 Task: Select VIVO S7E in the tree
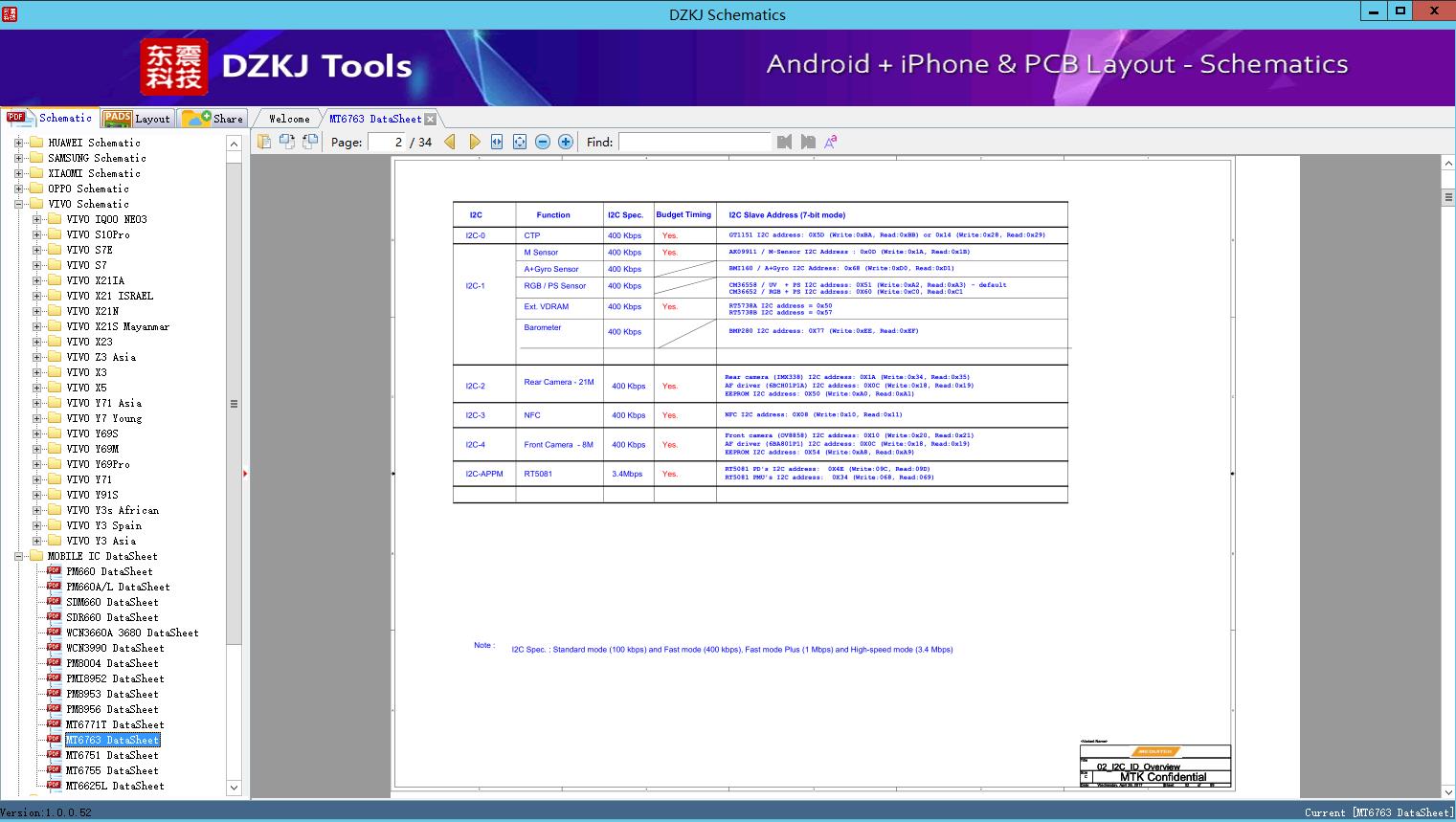click(x=89, y=250)
